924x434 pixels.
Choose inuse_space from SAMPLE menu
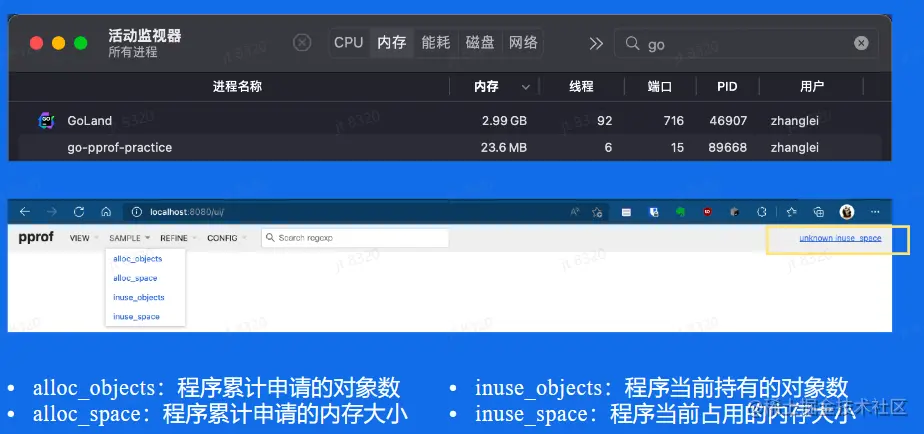[136, 317]
